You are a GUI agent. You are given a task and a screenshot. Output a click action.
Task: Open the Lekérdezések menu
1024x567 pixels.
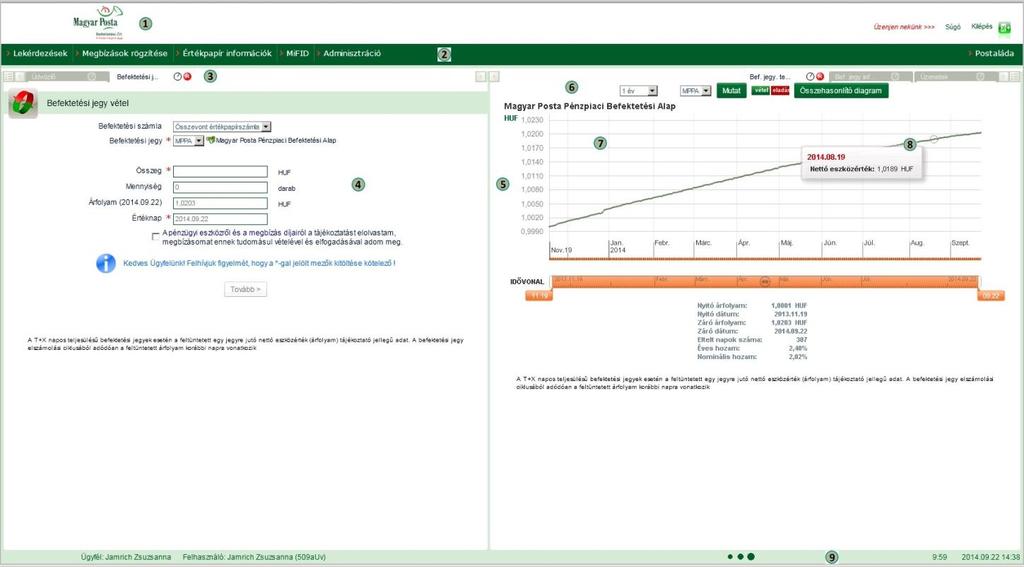pos(40,54)
